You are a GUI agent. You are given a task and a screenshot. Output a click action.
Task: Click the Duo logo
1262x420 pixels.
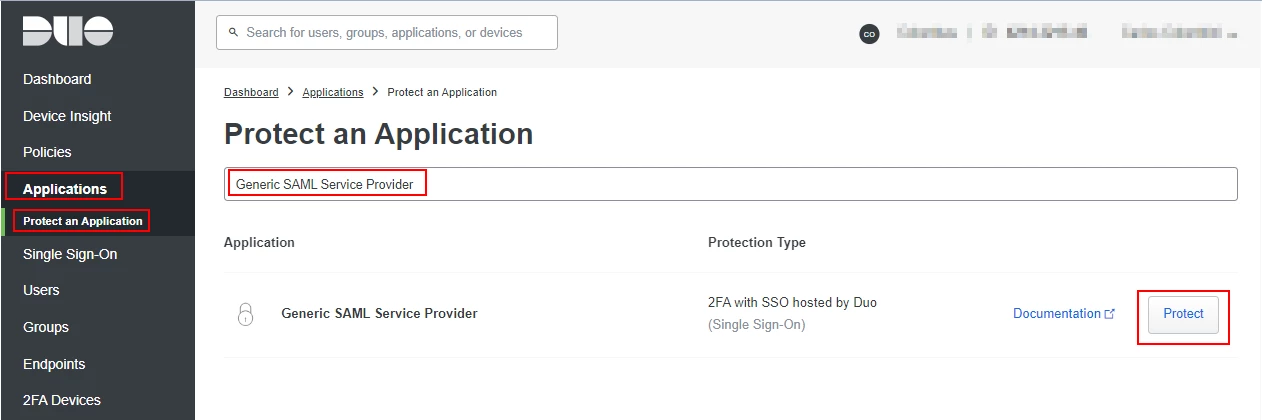coord(69,31)
